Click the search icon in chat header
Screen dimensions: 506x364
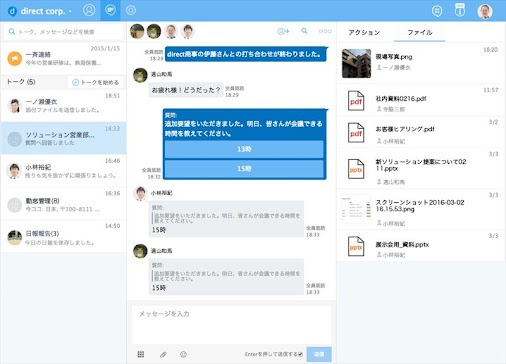coord(304,31)
